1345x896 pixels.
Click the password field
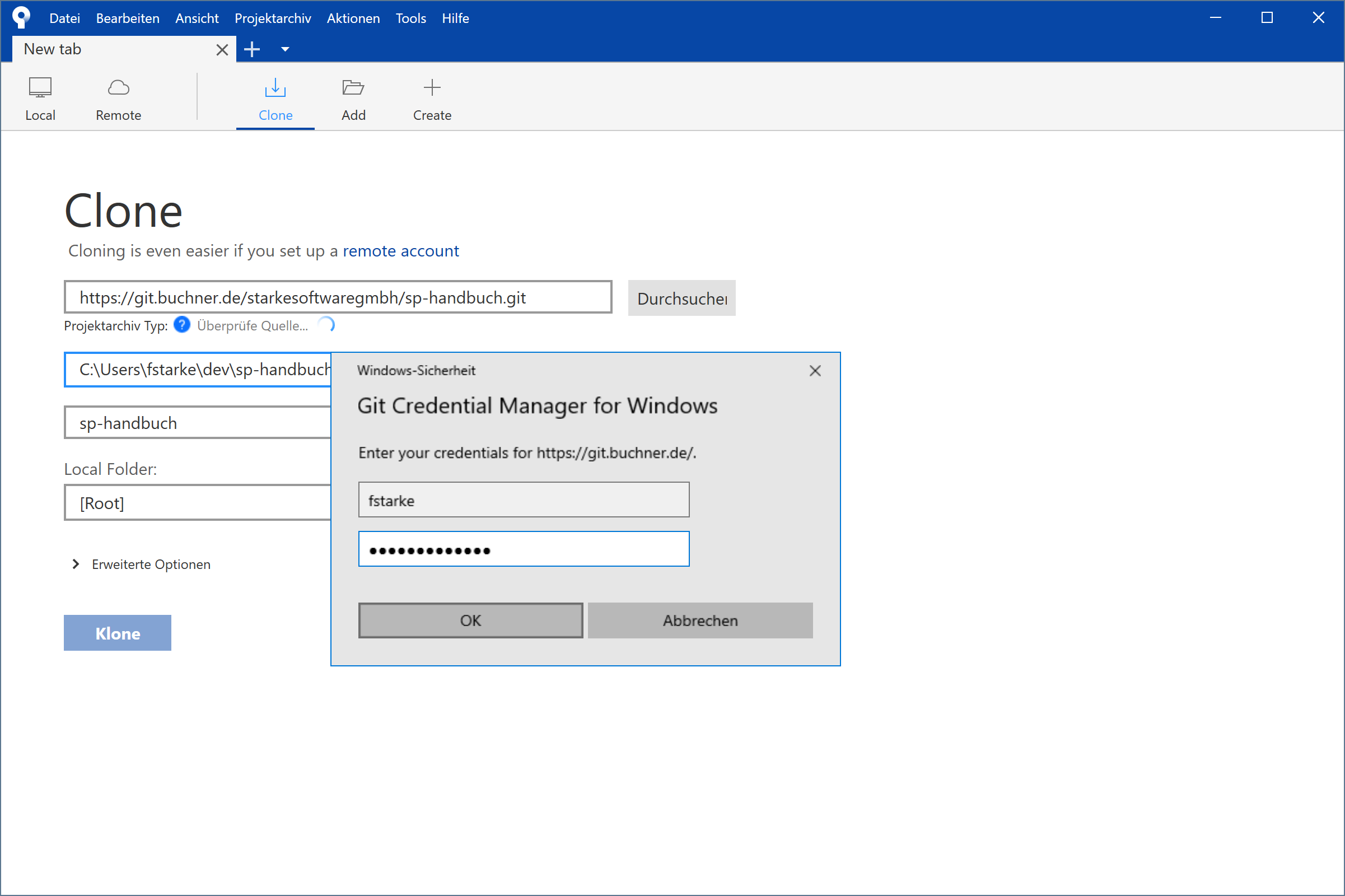[x=524, y=549]
